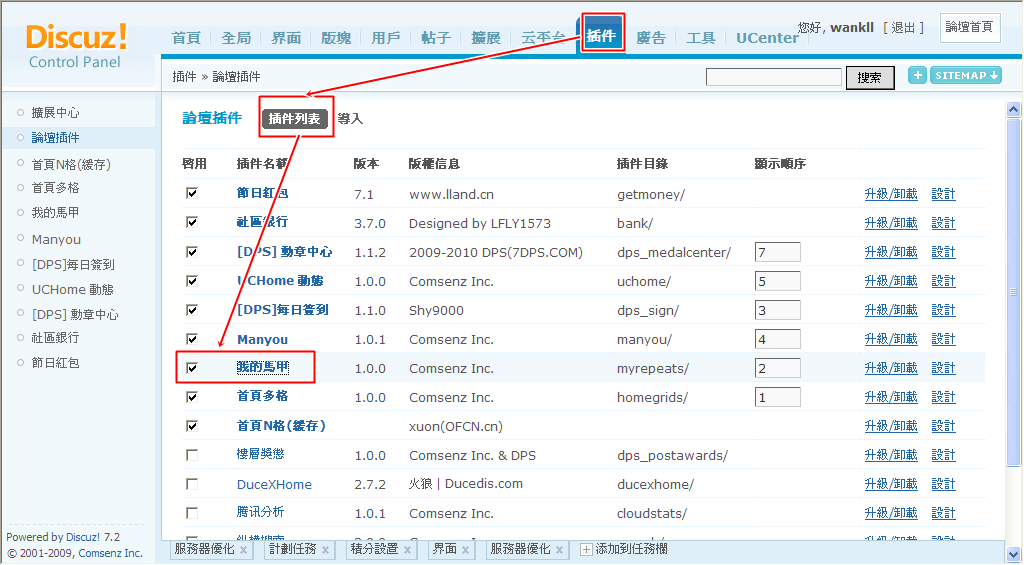Open the 帖子 top menu
The image size is (1024, 565).
click(x=436, y=38)
